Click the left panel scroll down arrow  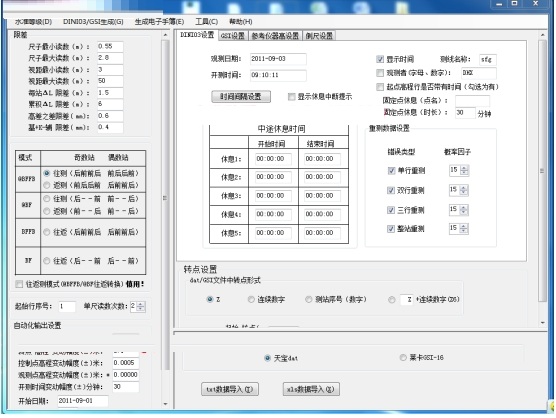pos(165,404)
